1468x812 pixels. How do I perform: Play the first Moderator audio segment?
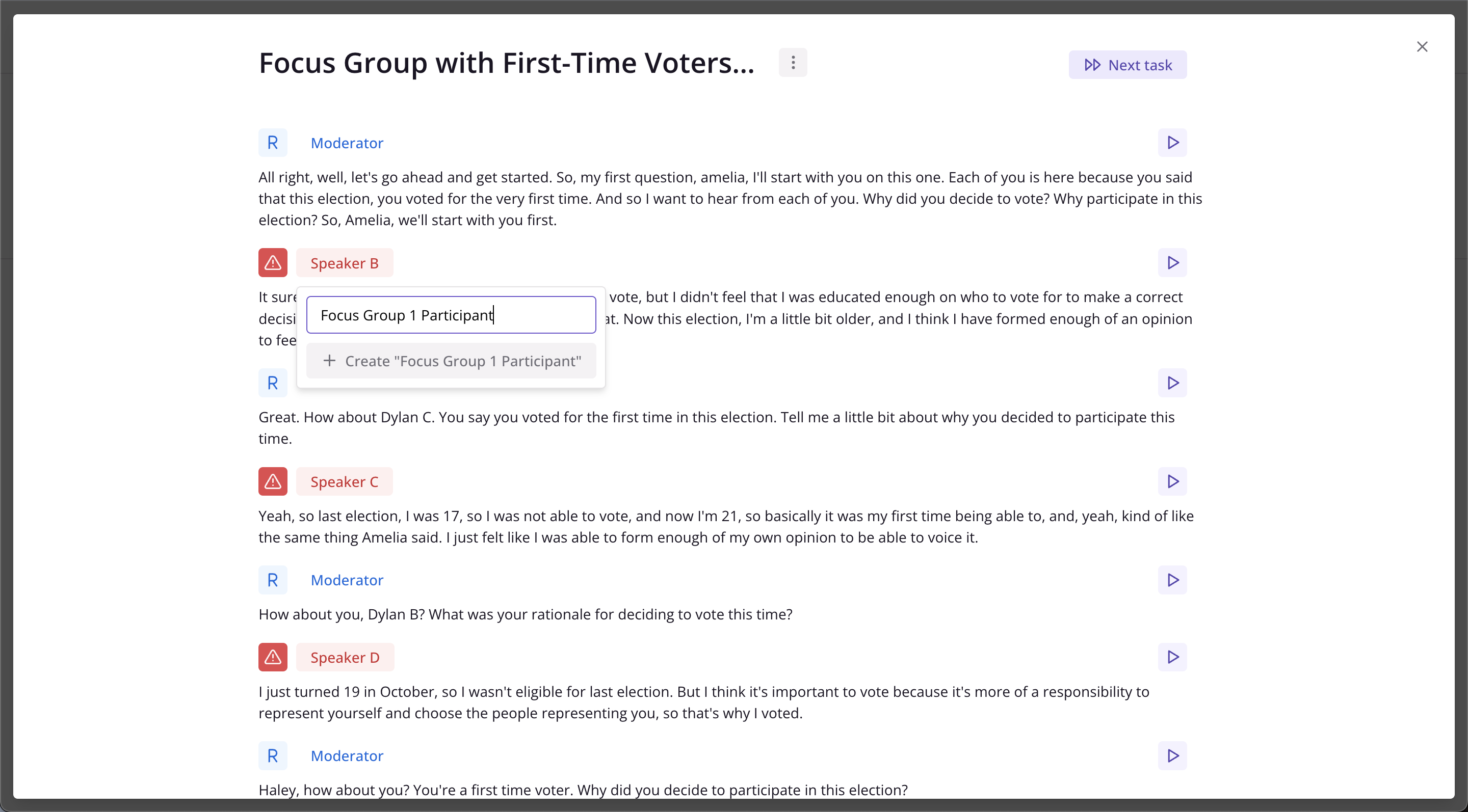1172,142
